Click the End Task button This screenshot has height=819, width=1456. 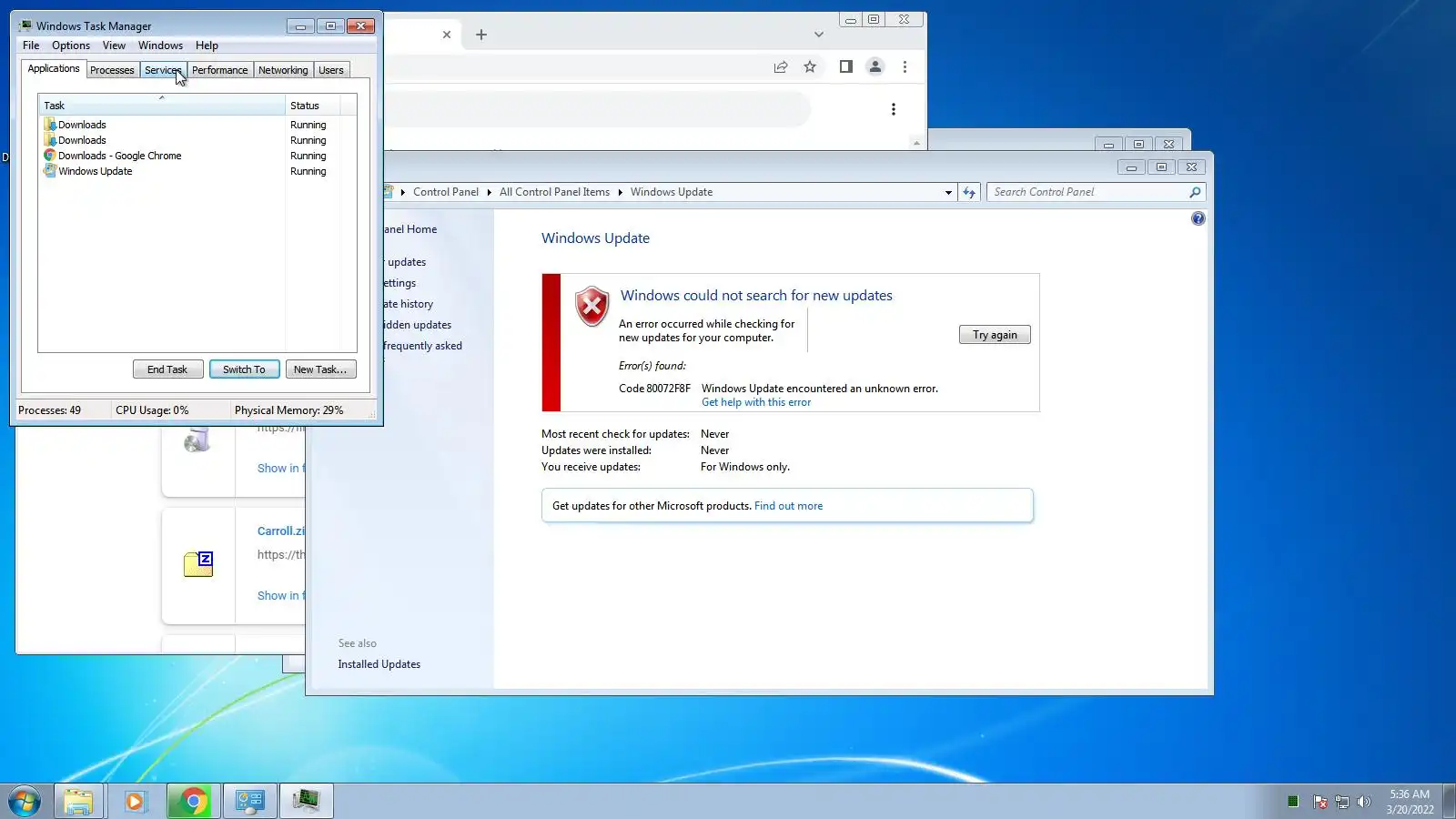(167, 369)
